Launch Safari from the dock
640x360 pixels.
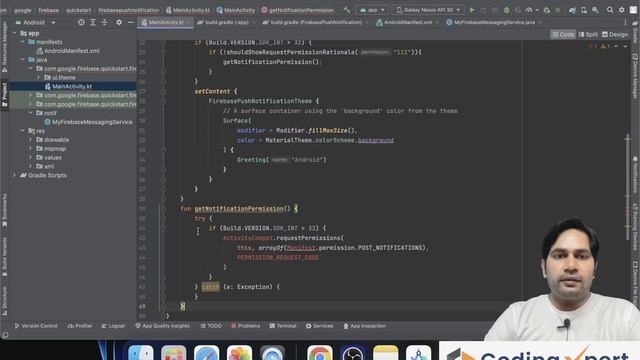[207, 353]
